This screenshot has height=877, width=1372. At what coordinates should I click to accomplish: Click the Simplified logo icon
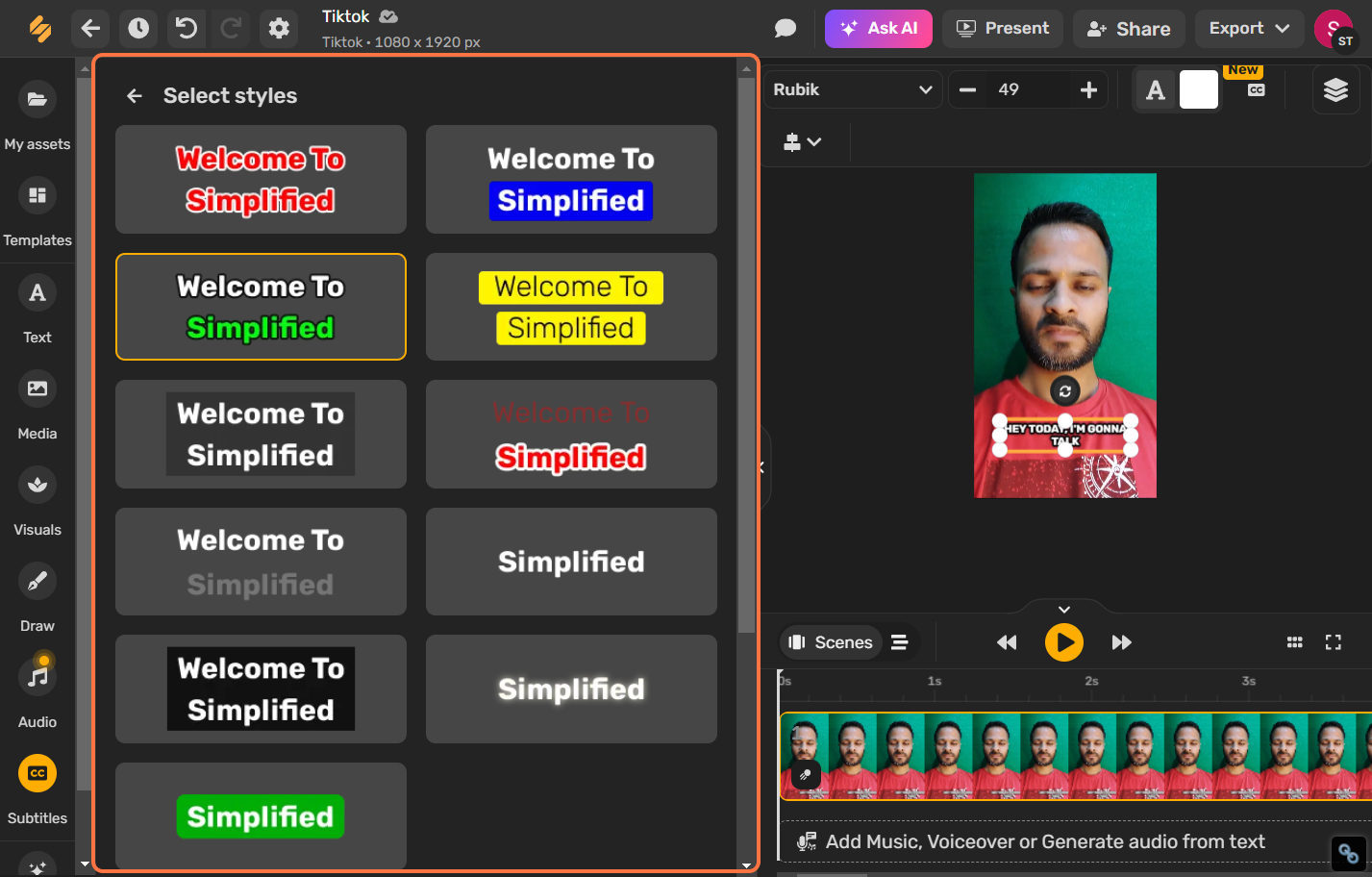[39, 29]
